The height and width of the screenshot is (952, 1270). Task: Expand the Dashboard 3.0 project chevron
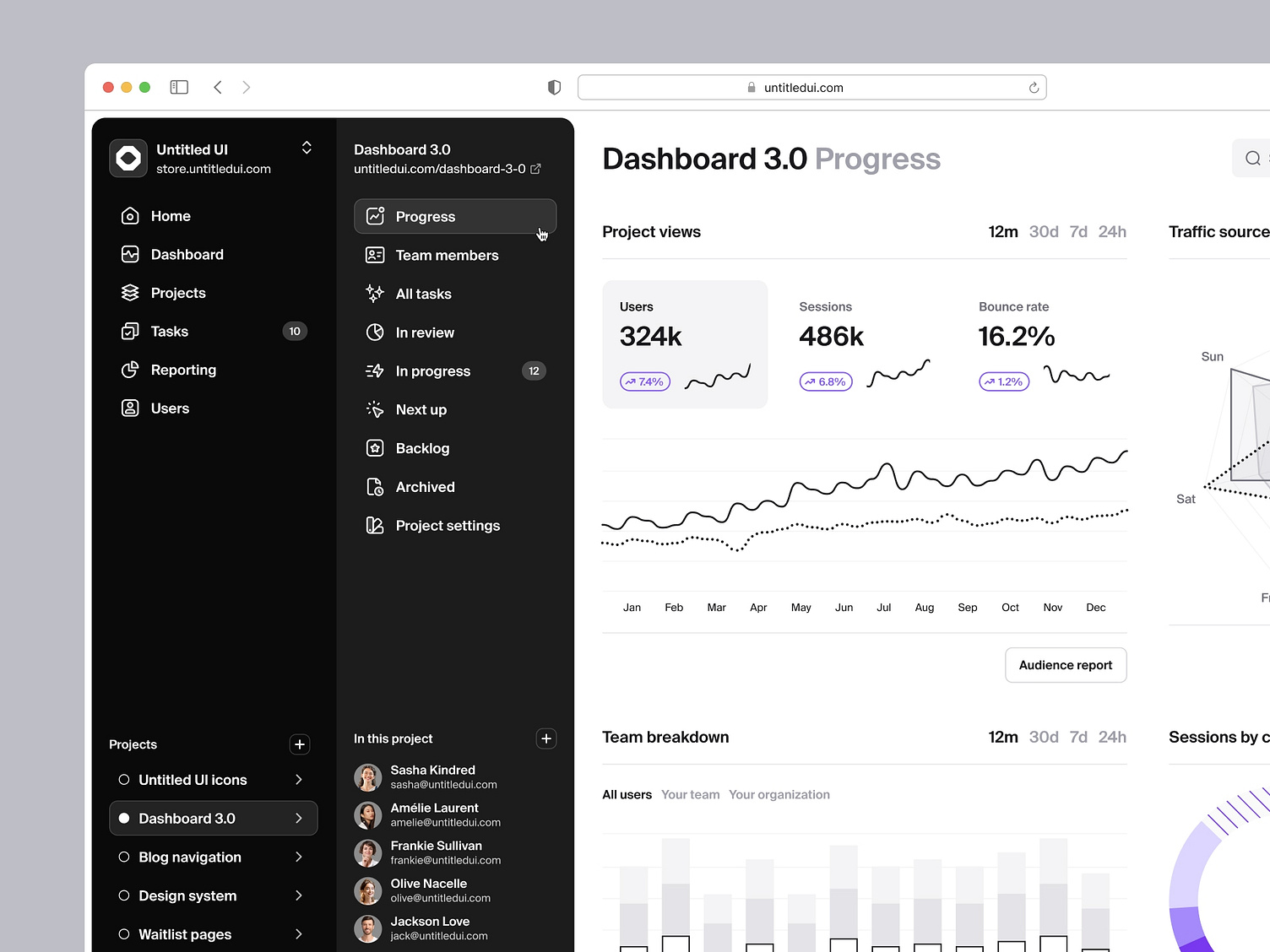(298, 818)
